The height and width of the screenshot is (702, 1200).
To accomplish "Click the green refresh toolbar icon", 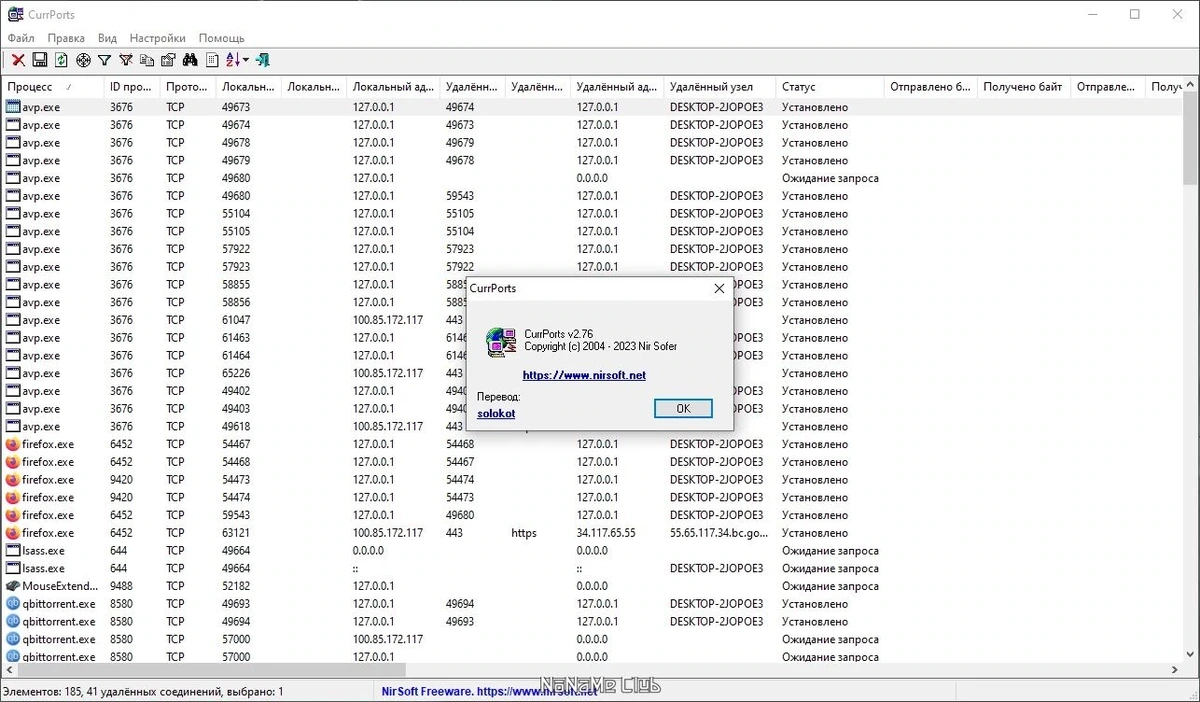I will [x=61, y=60].
